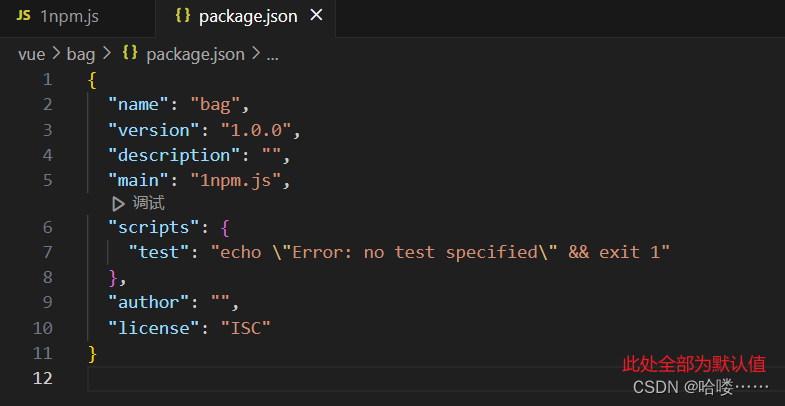Screen dimensions: 785x406
Task: Click the "scripts" key on line 6
Action: (x=154, y=228)
